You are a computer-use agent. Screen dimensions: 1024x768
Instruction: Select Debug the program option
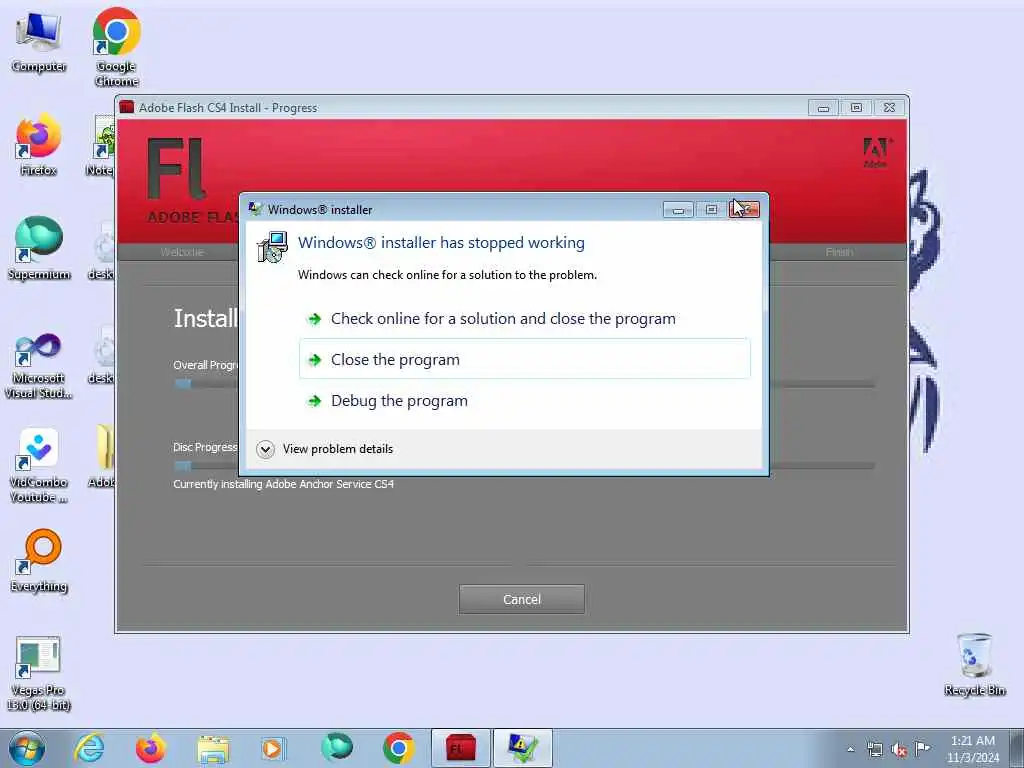click(524, 400)
